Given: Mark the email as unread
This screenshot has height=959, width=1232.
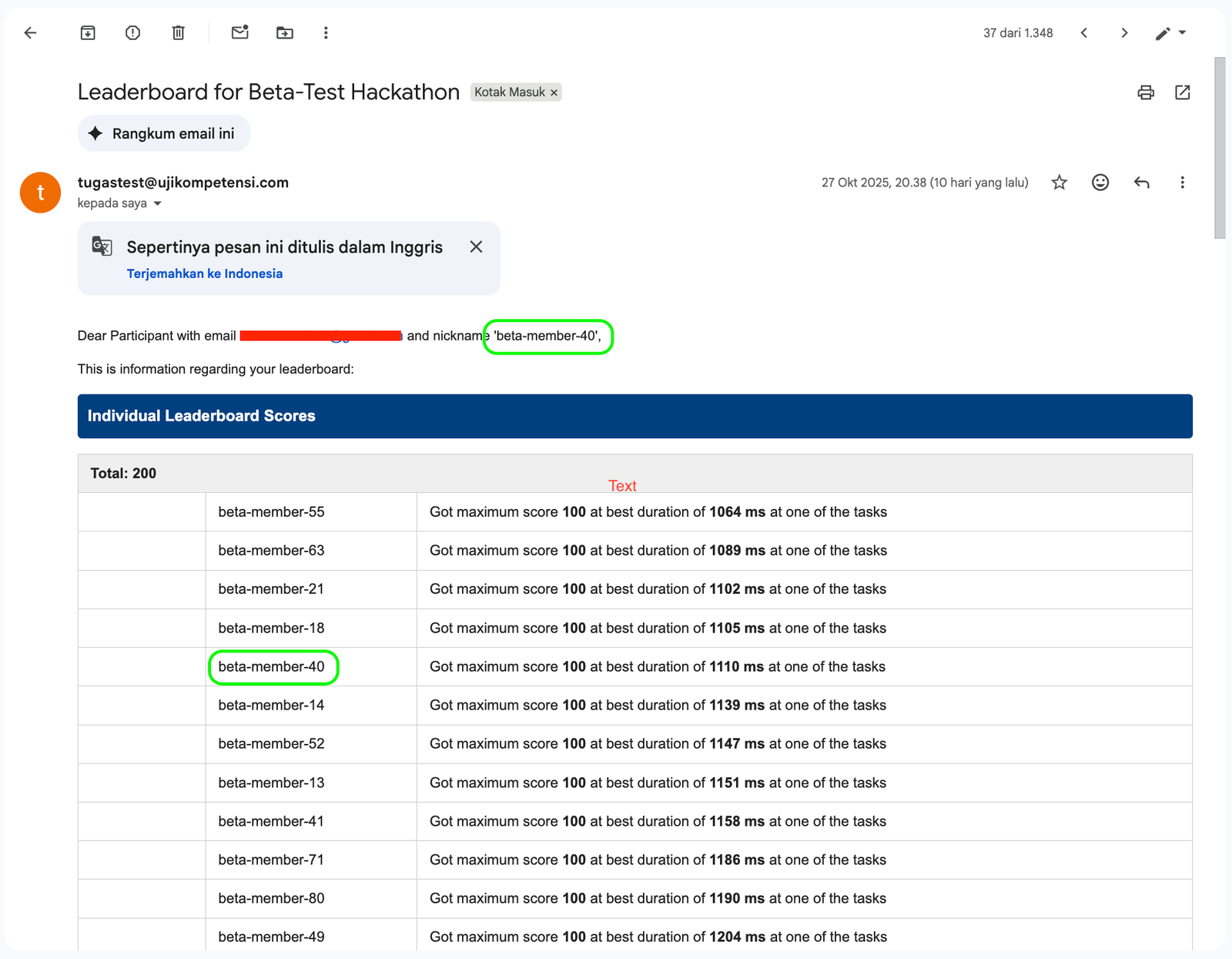Looking at the screenshot, I should pyautogui.click(x=239, y=32).
